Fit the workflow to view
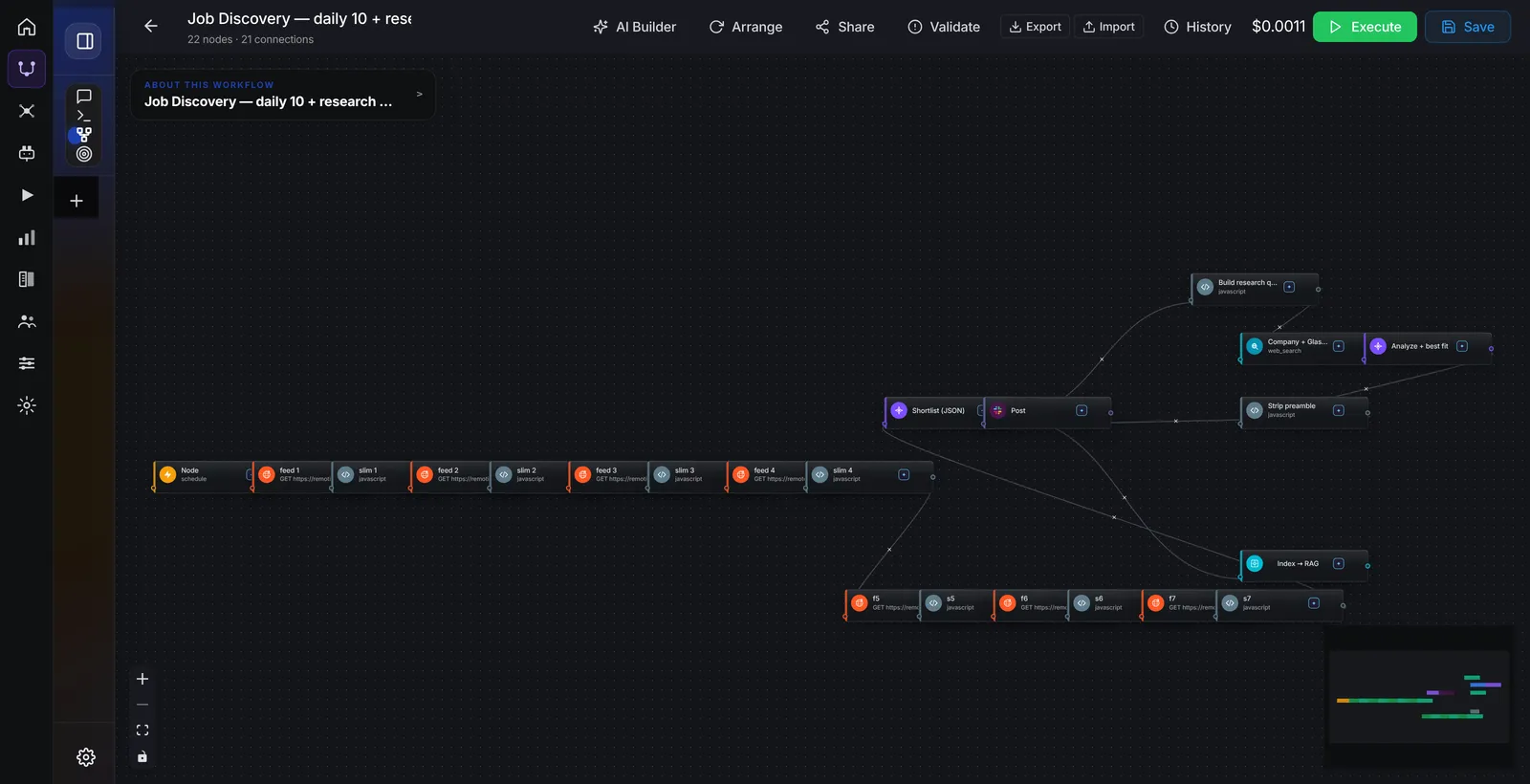The width and height of the screenshot is (1530, 784). (x=142, y=730)
